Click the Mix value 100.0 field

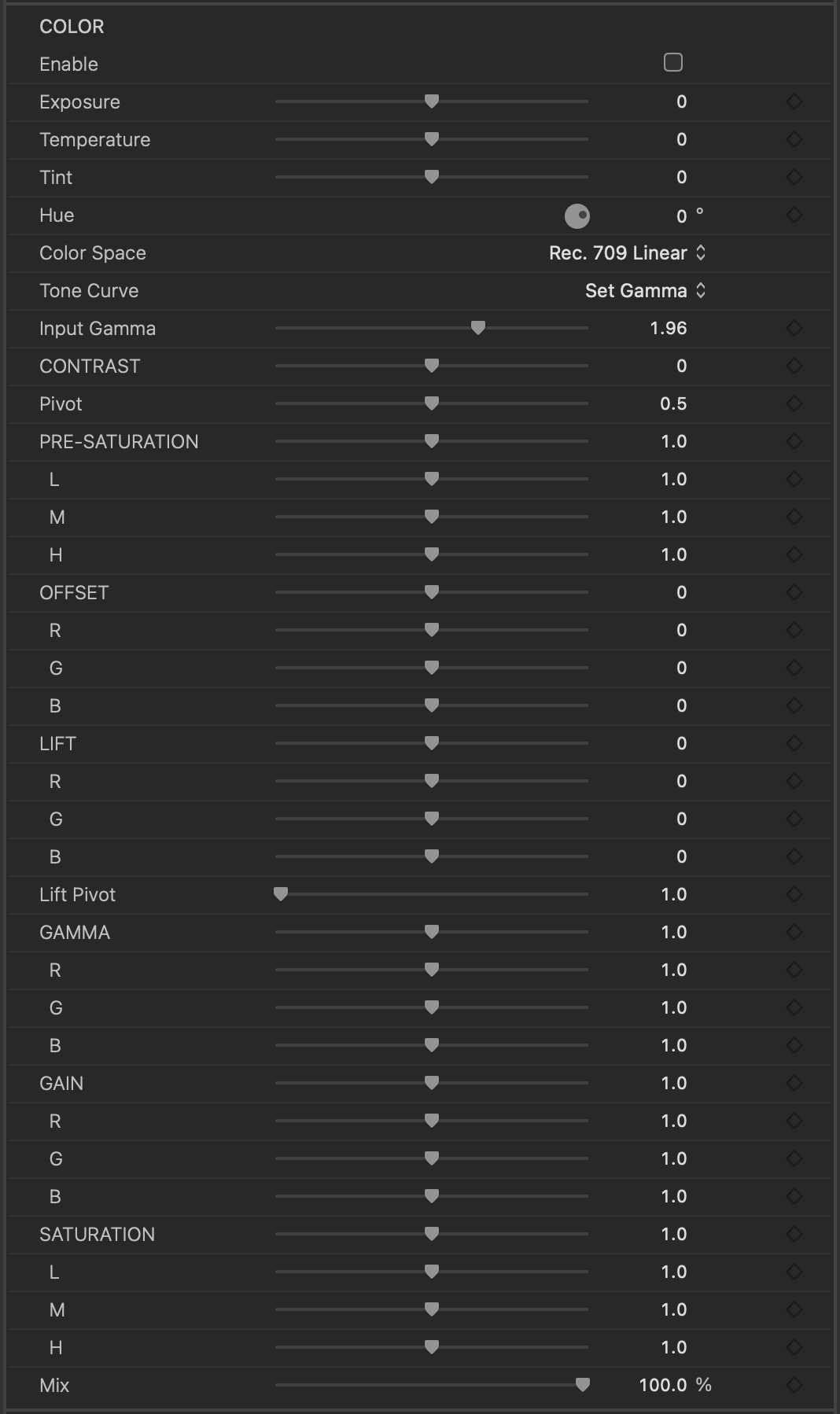point(663,1385)
